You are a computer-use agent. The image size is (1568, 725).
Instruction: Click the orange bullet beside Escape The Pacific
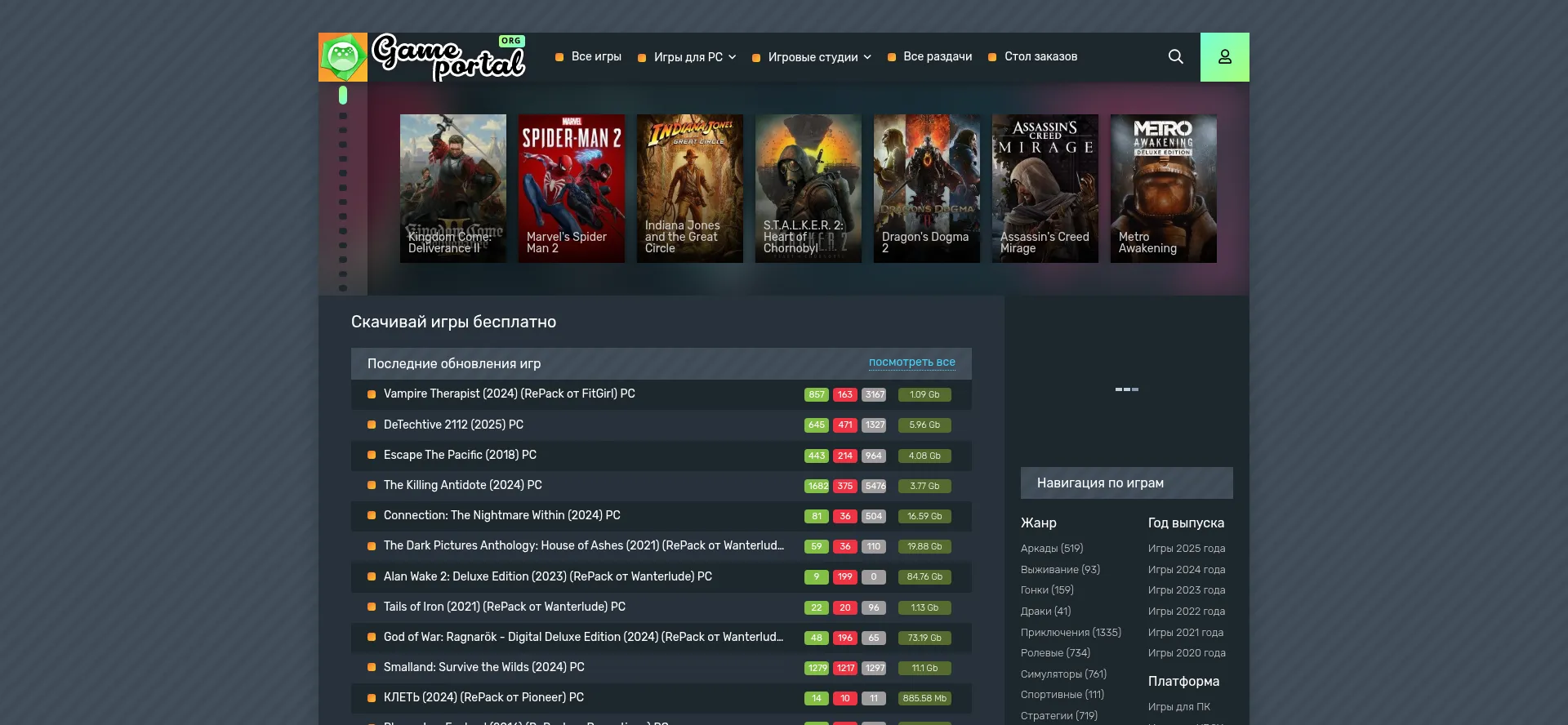tap(372, 455)
